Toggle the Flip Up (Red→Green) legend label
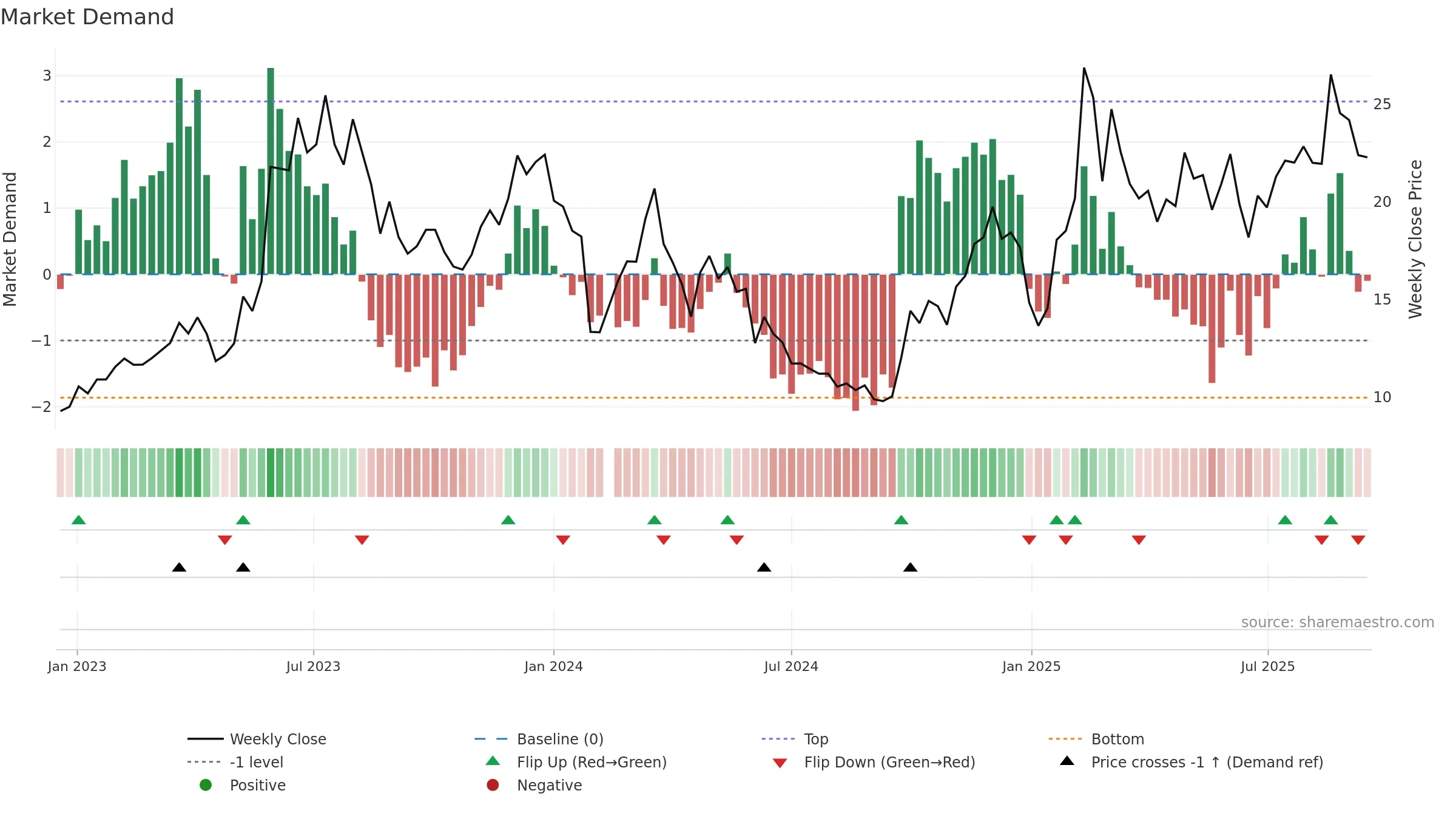This screenshot has height=819, width=1456. 591,762
